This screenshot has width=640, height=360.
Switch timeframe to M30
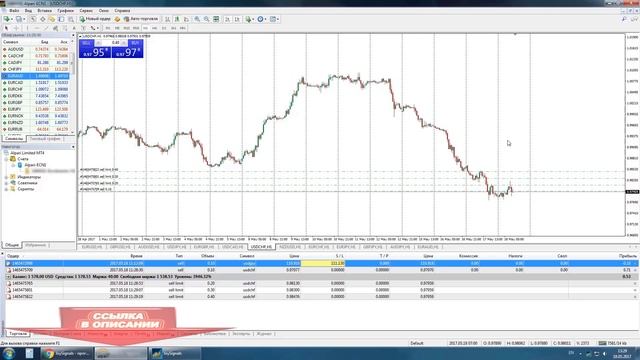(x=136, y=28)
